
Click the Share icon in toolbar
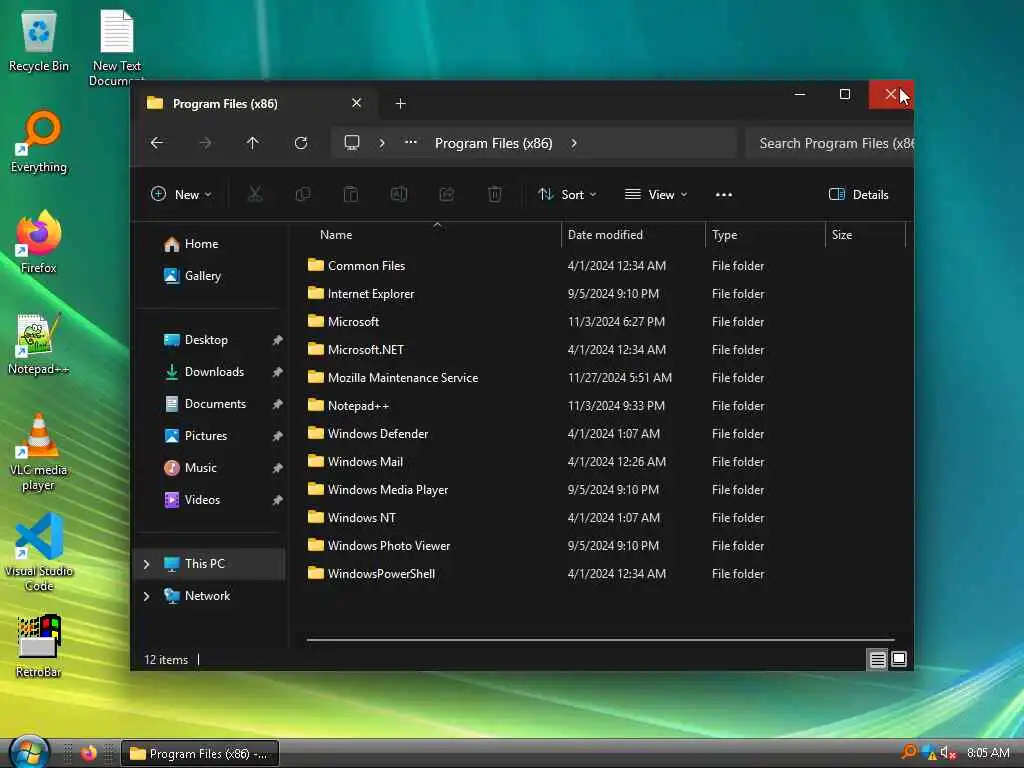point(447,194)
